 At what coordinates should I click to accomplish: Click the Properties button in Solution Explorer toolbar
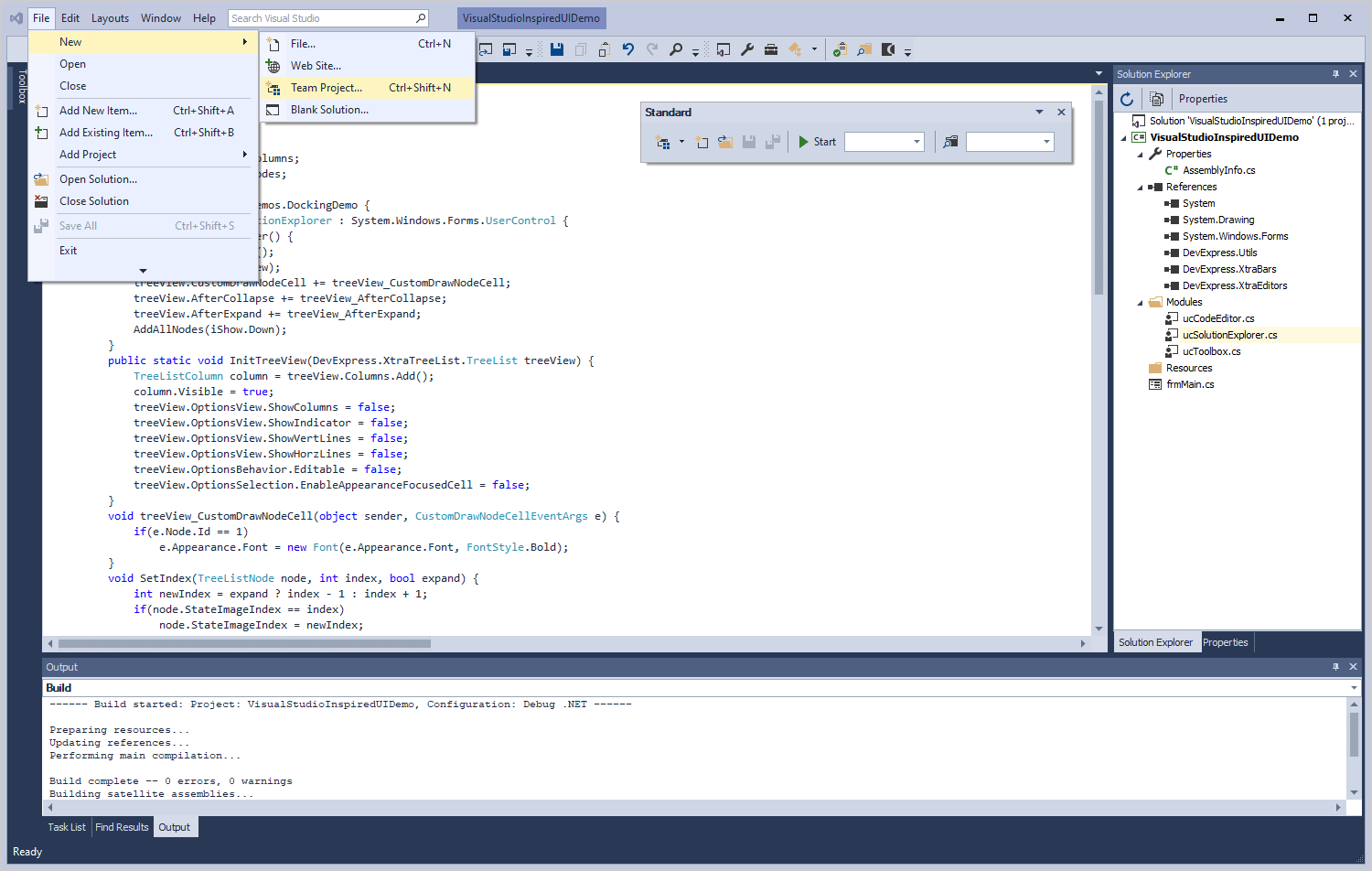[1202, 99]
